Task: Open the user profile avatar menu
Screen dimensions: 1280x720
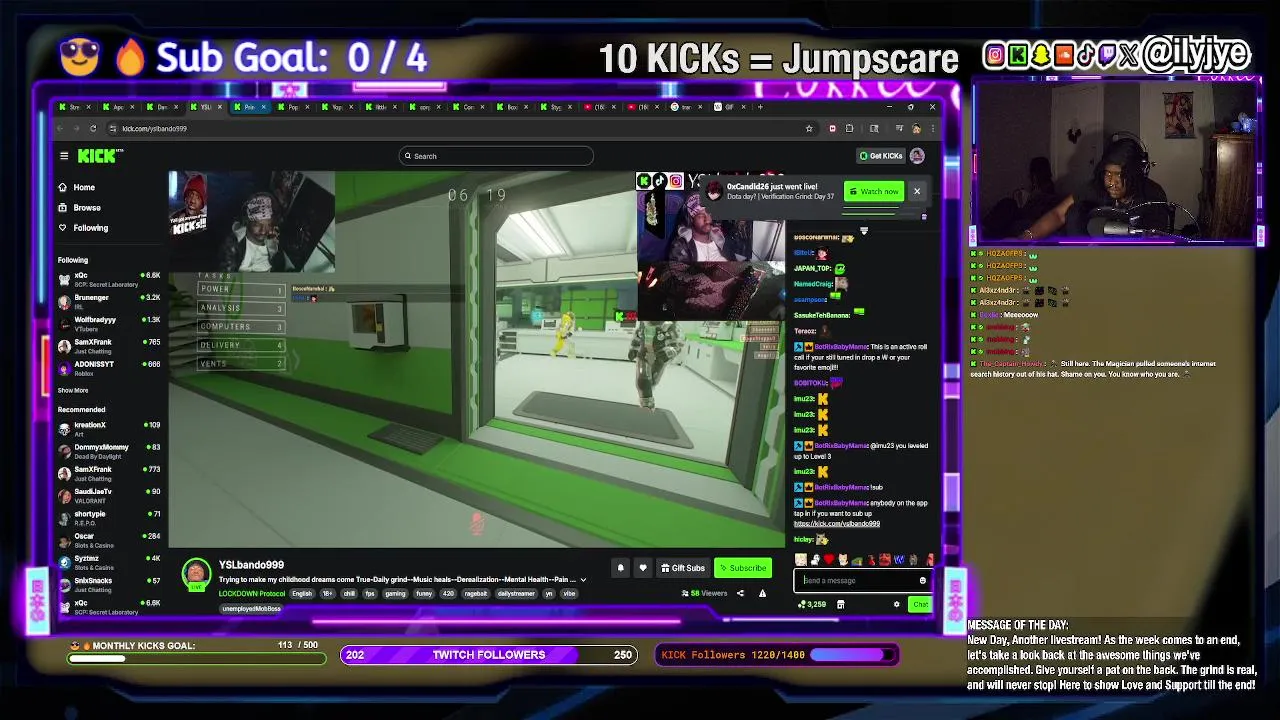Action: click(917, 156)
